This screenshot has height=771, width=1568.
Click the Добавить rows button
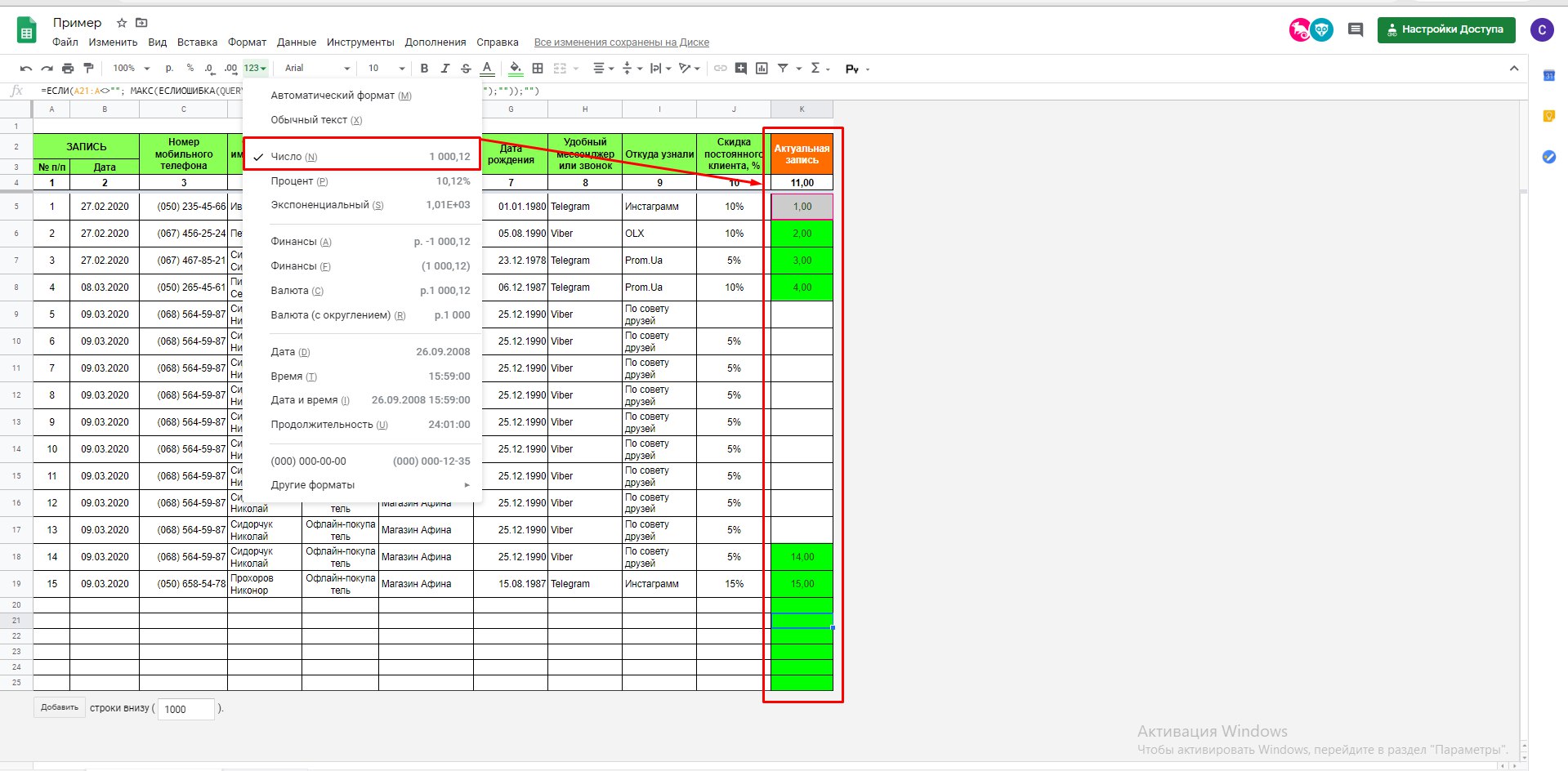click(60, 707)
